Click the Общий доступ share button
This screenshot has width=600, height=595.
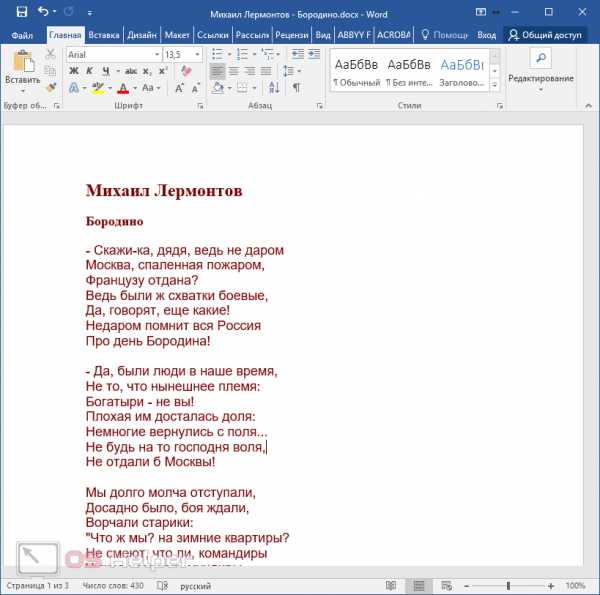coord(545,35)
